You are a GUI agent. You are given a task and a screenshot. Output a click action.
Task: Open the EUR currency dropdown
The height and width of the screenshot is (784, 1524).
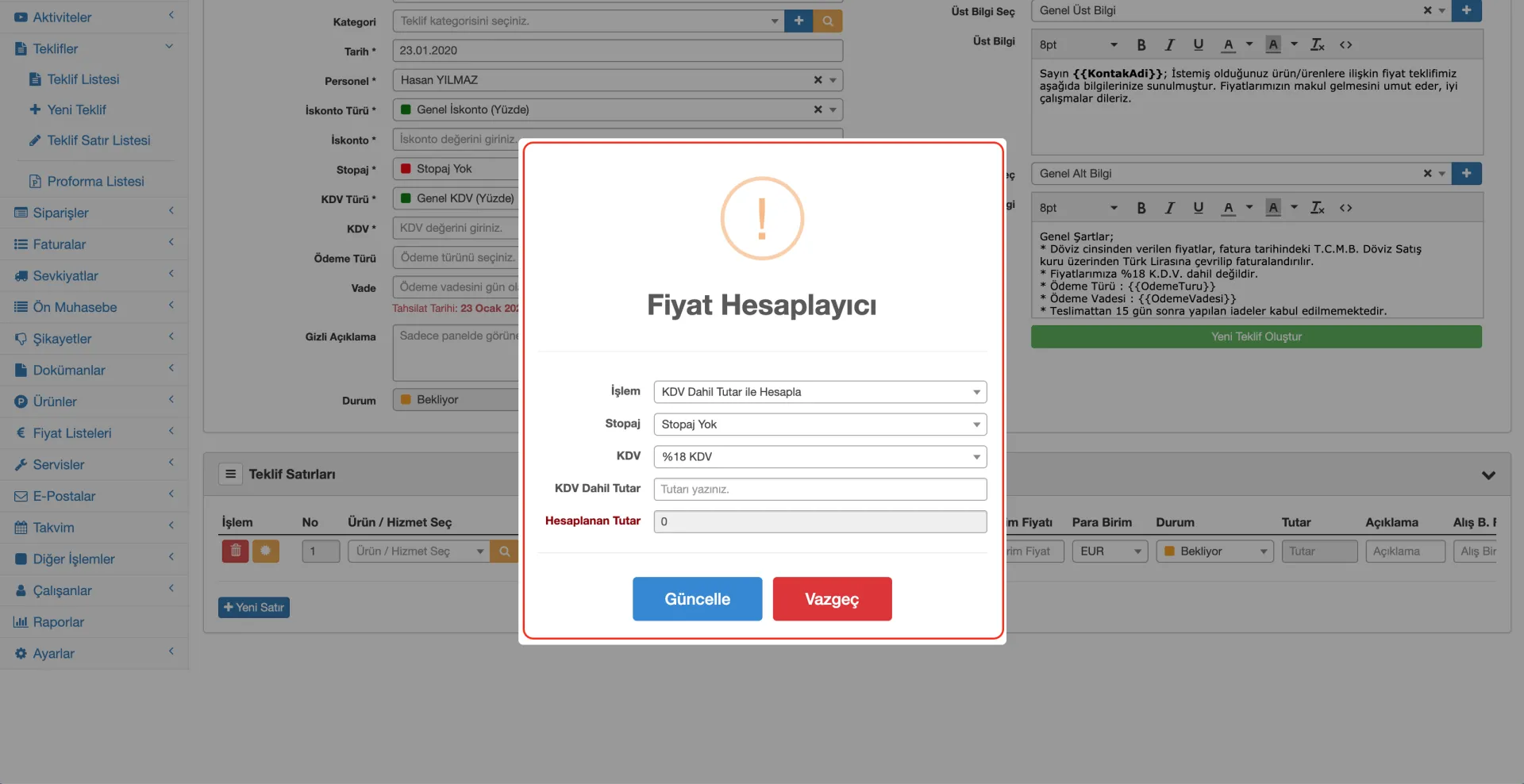pos(1110,551)
